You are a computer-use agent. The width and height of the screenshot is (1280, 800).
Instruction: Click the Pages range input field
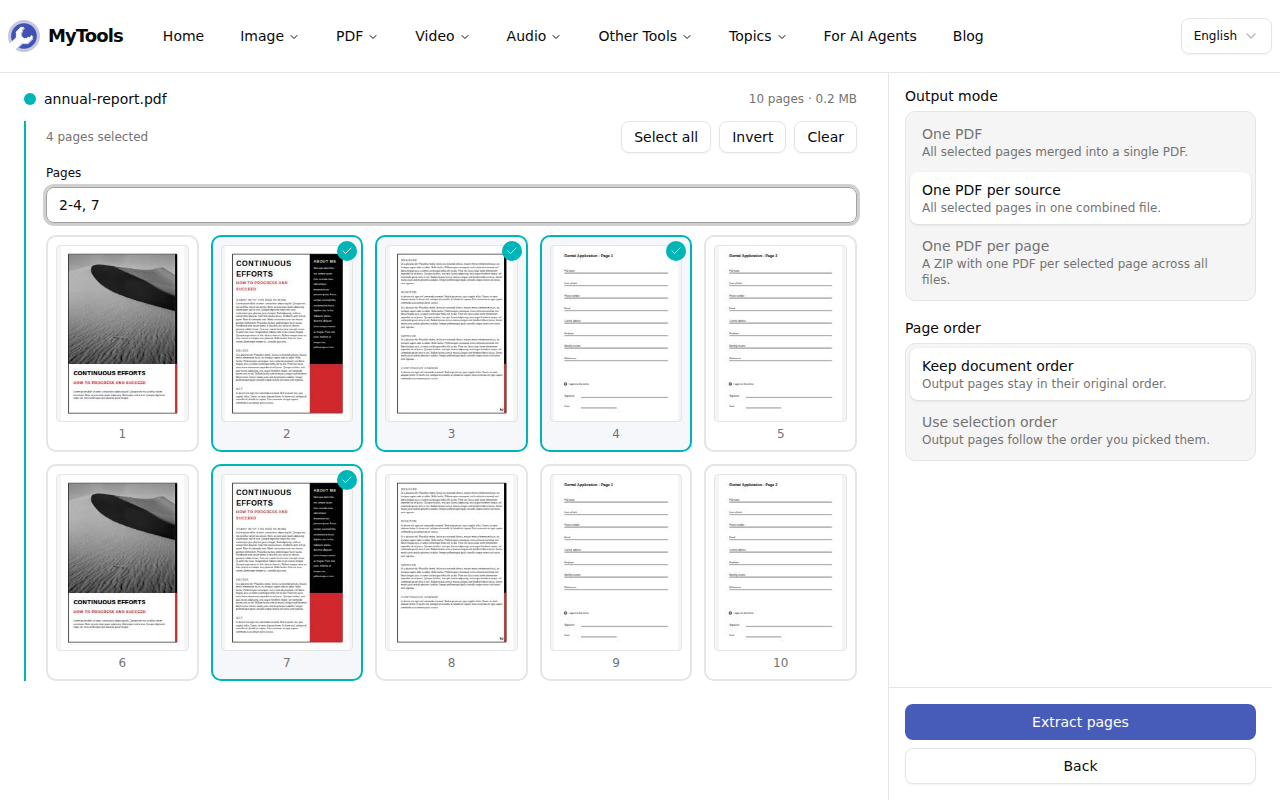[451, 205]
